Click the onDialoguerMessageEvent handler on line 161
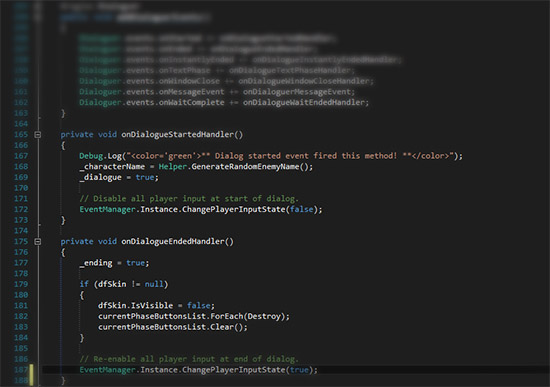 [x=297, y=92]
